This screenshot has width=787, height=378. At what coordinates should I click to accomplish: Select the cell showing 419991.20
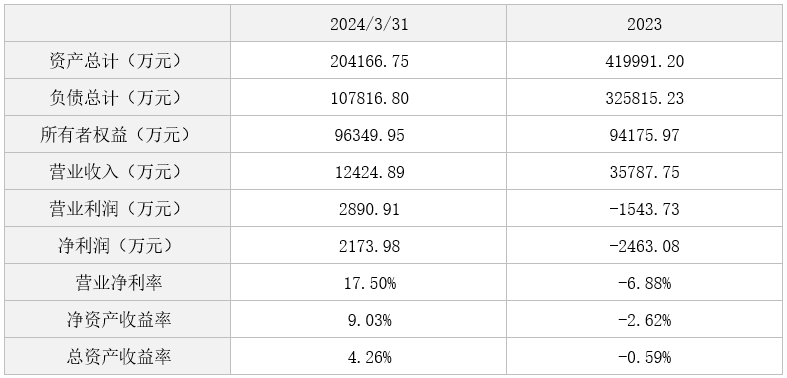pyautogui.click(x=644, y=60)
